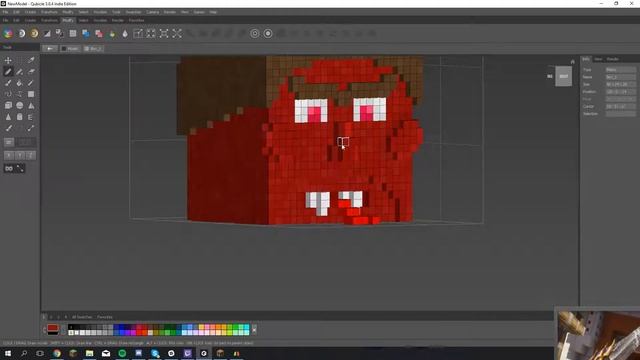Screen dimensions: 640x360
Task: Choose the Pyramid primitive tool
Action: [31, 106]
